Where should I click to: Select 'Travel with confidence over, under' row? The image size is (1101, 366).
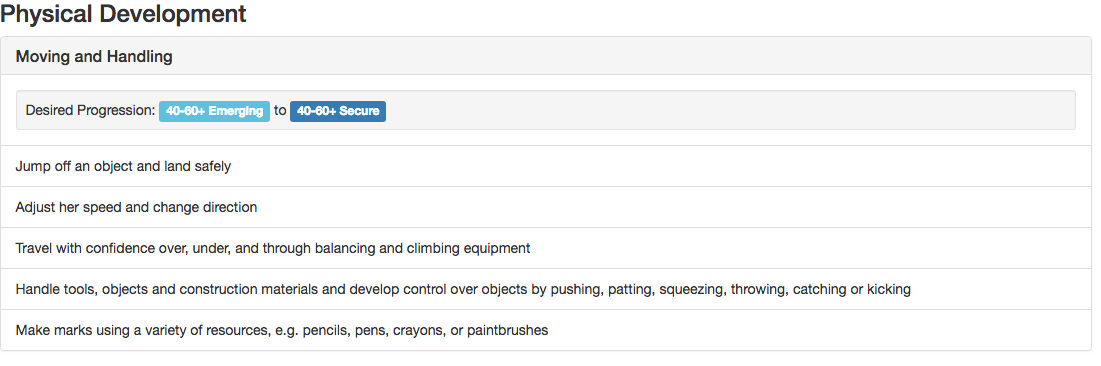coord(546,248)
